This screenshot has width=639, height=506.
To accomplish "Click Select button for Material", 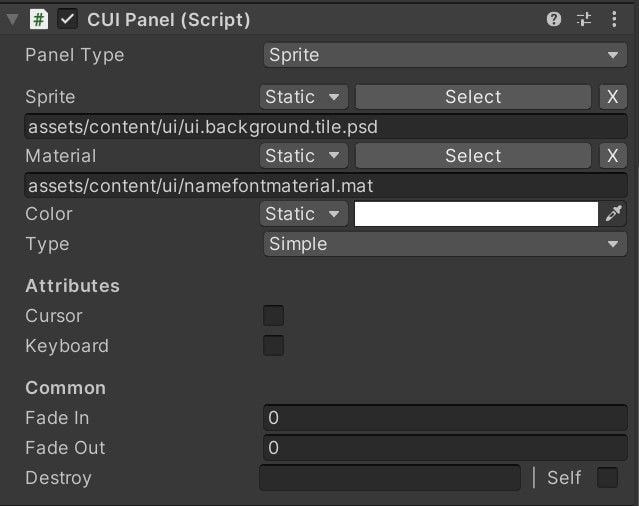I will (473, 156).
